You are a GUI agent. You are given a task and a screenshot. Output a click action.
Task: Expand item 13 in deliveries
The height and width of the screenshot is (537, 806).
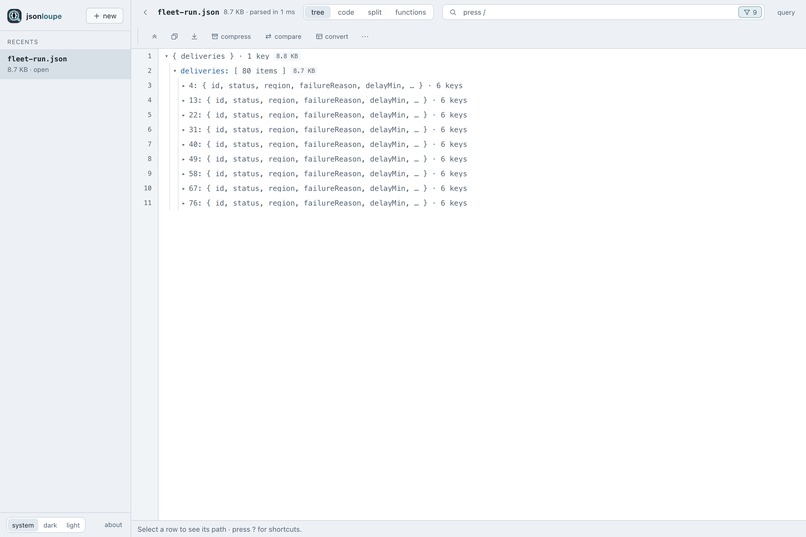[x=183, y=100]
